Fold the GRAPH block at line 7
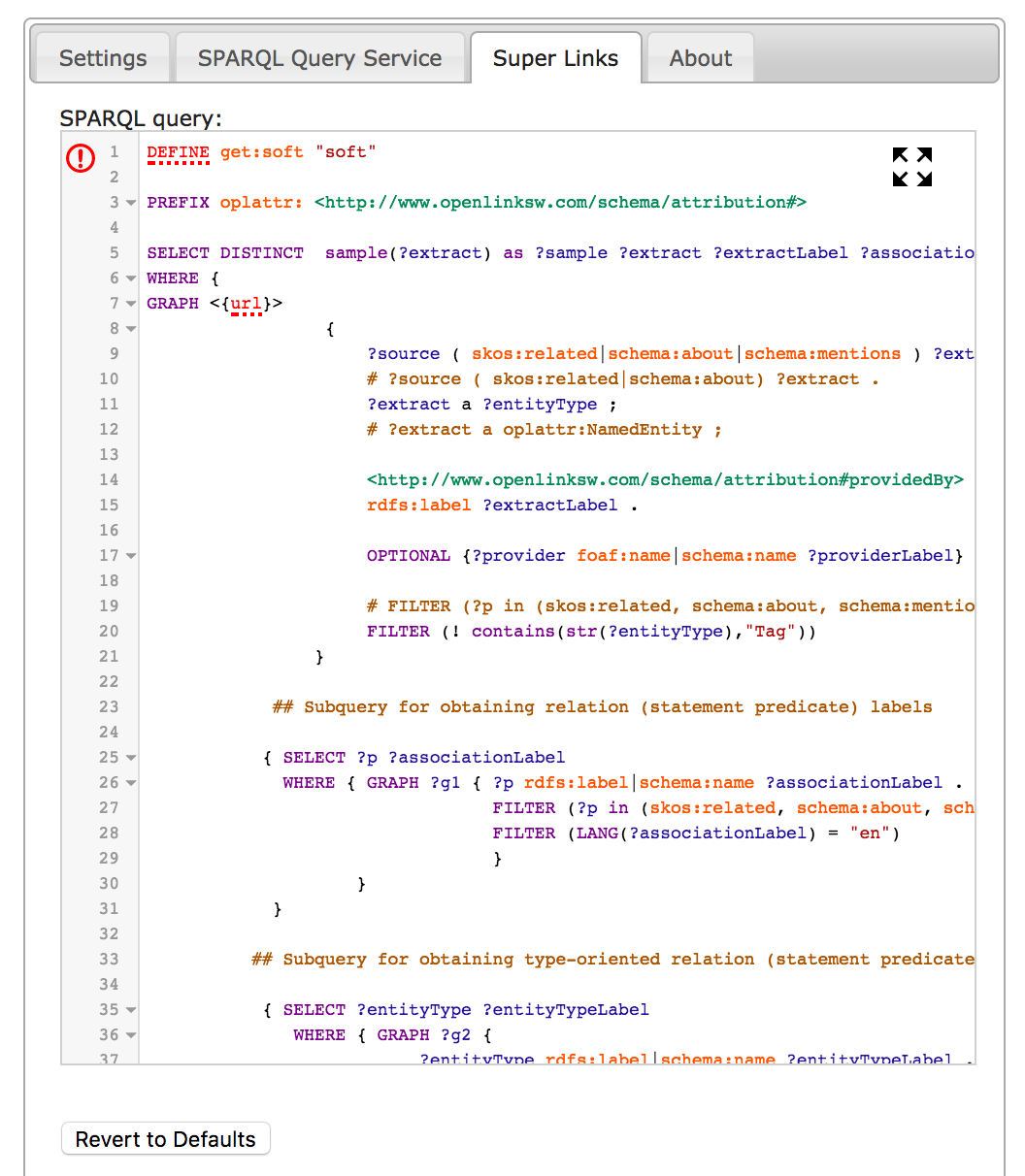The height and width of the screenshot is (1176, 1025). coord(129,303)
